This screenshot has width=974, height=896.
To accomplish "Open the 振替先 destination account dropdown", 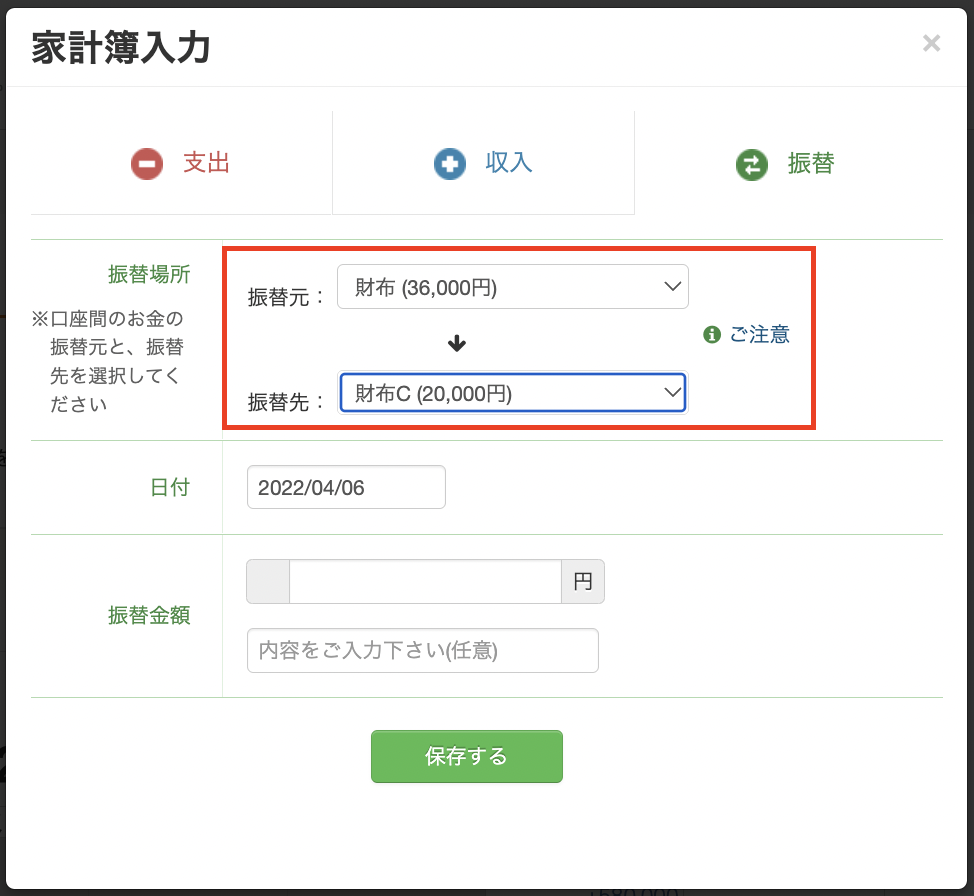I will coord(512,393).
